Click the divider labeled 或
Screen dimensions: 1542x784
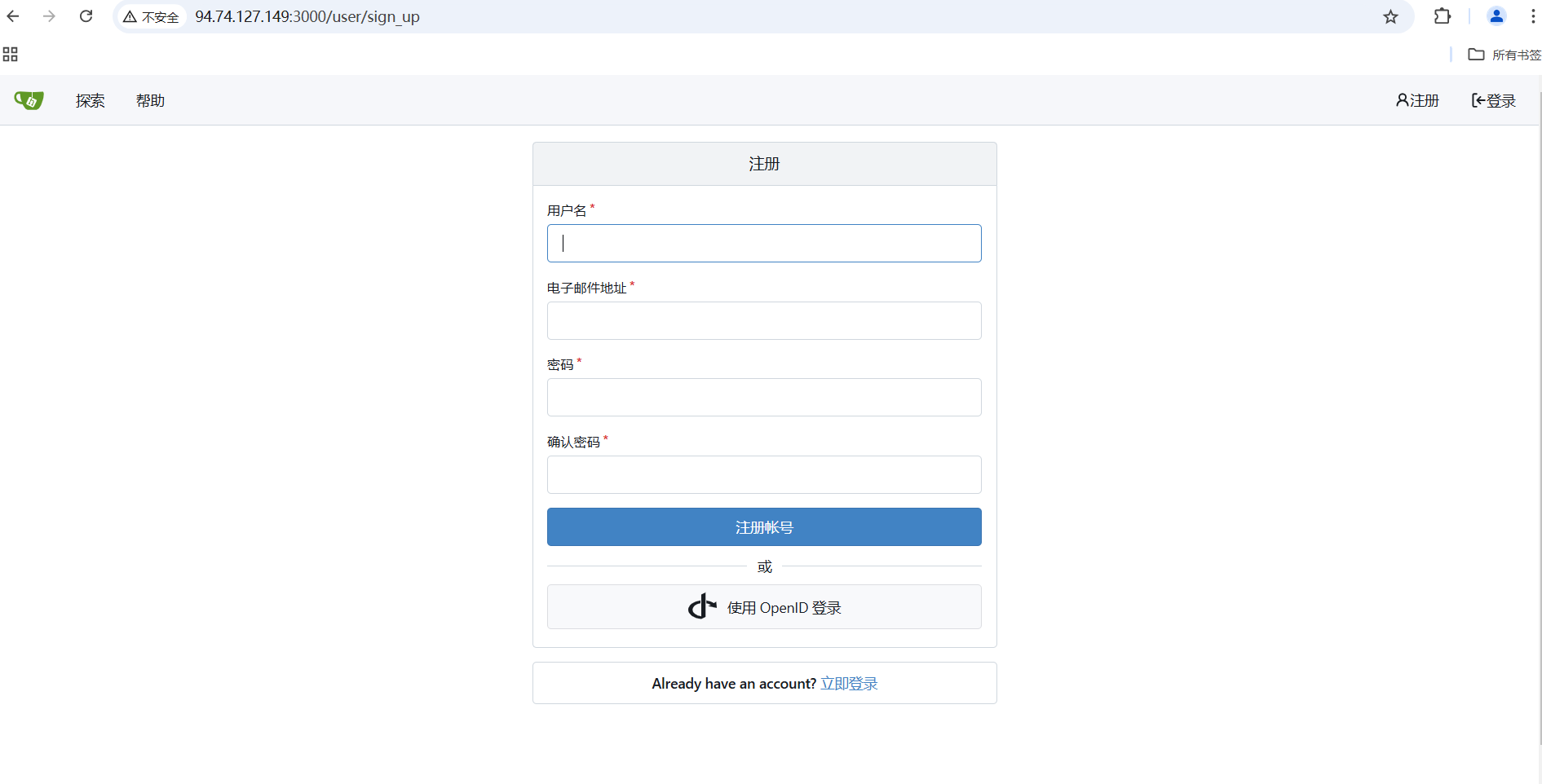tap(763, 566)
